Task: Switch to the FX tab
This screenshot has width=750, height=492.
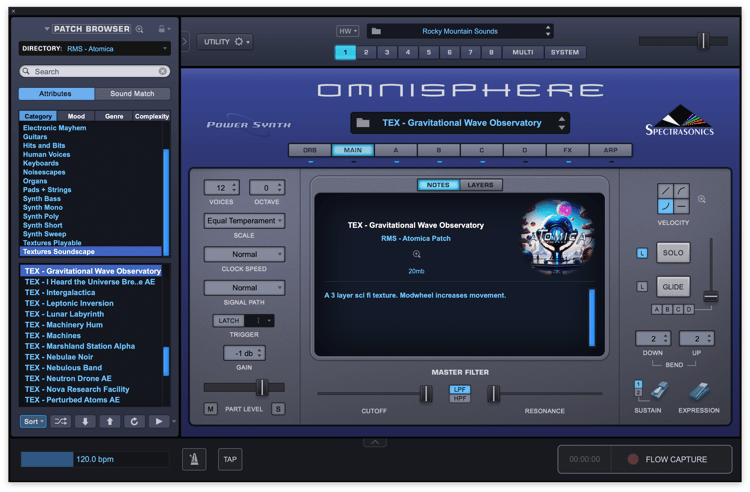Action: point(568,150)
